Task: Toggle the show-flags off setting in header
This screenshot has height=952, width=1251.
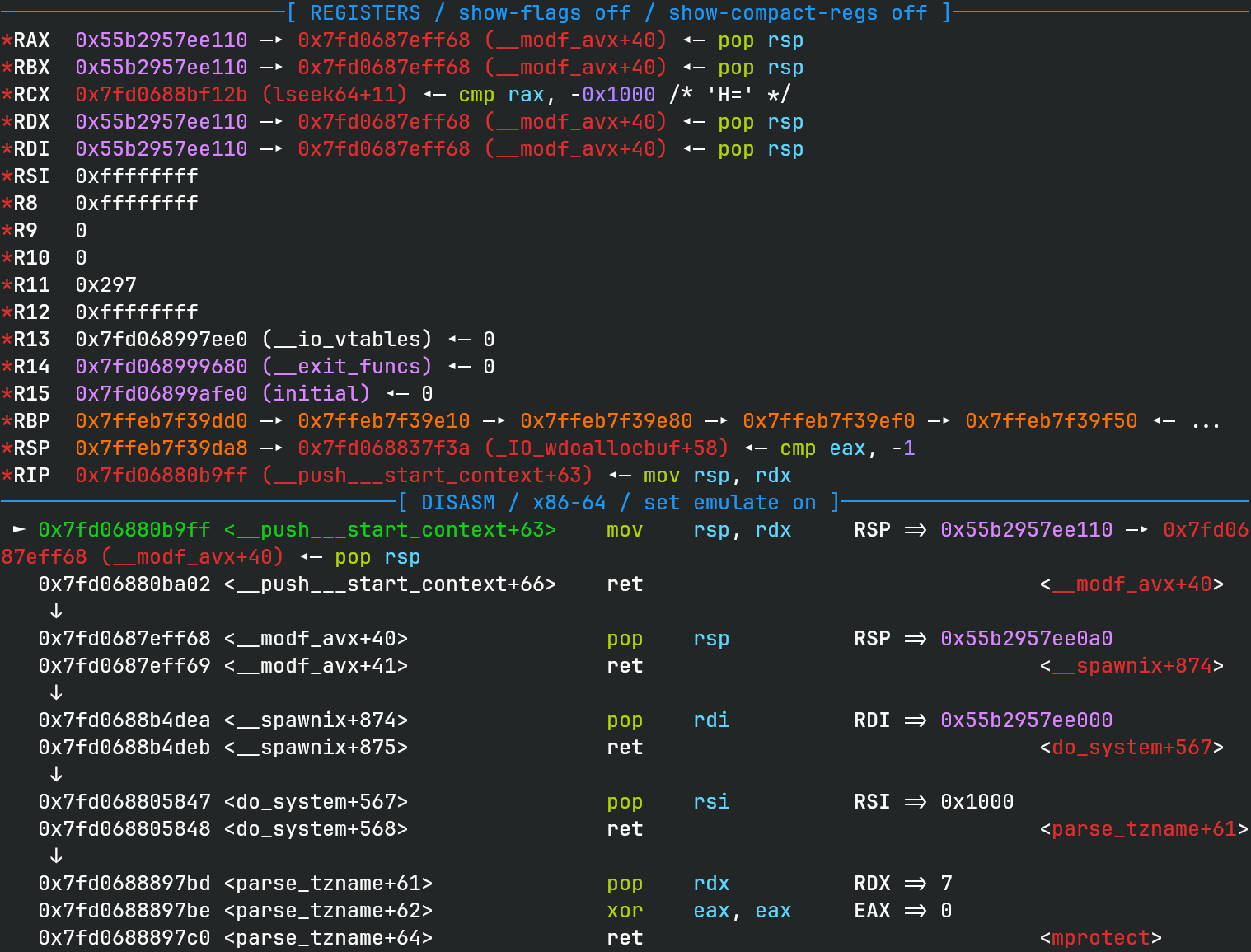Action: pos(544,13)
